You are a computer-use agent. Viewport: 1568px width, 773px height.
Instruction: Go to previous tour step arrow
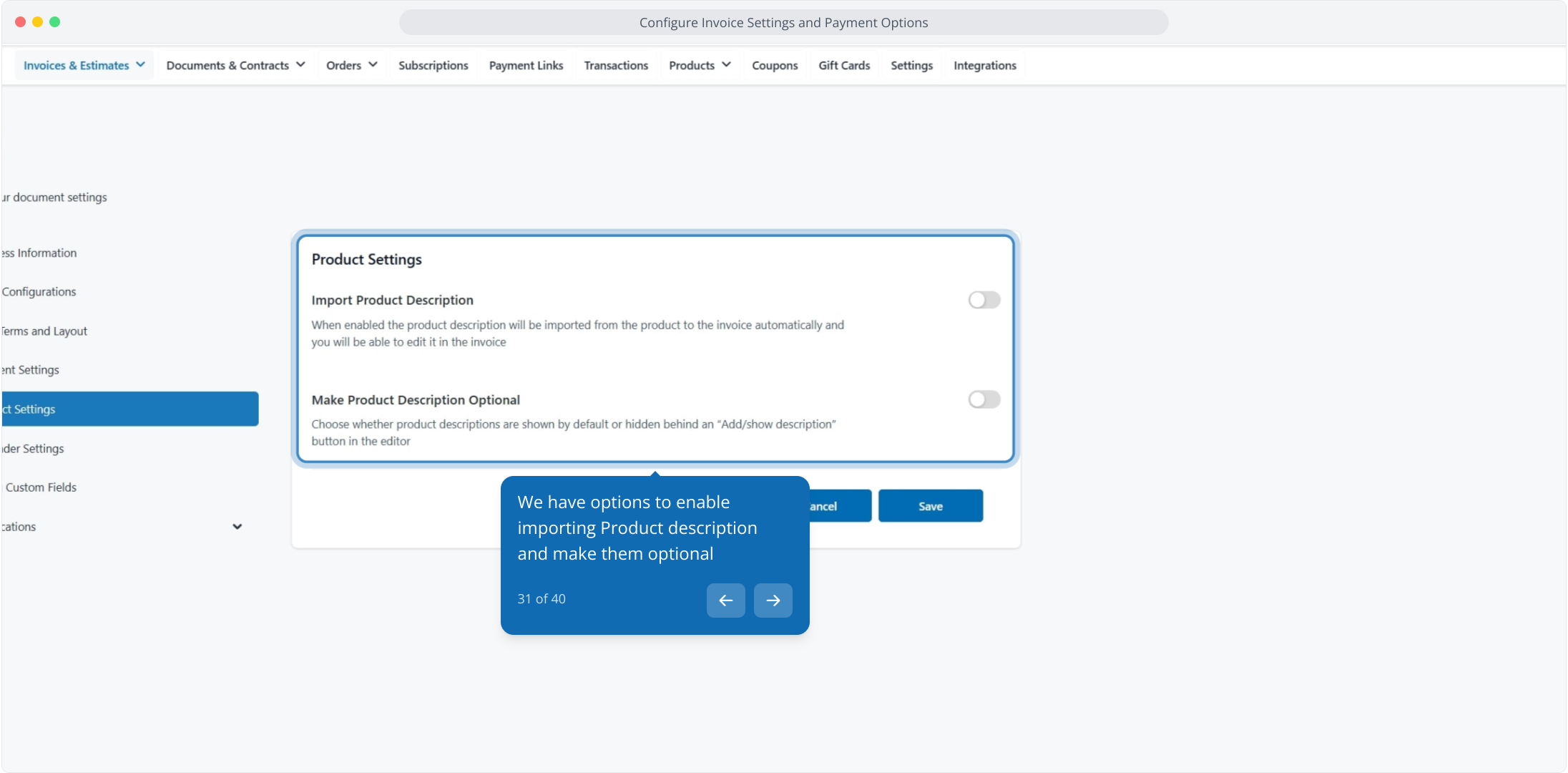click(x=725, y=600)
